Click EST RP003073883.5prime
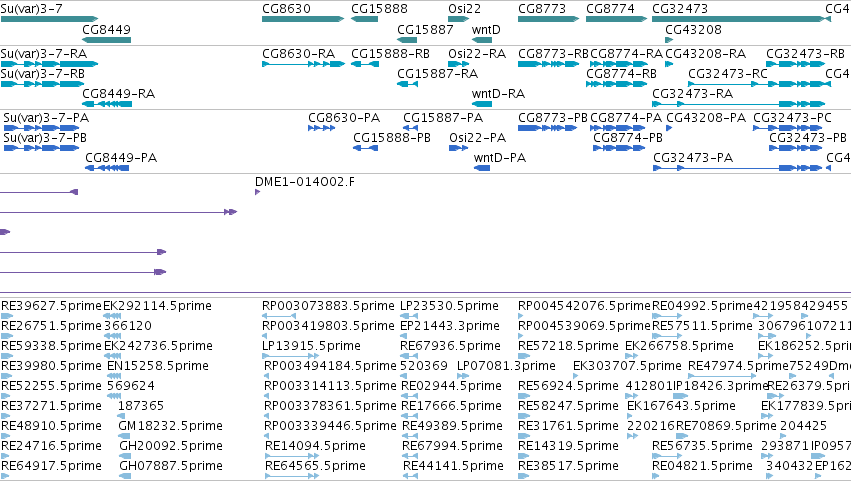The width and height of the screenshot is (851, 481). 328,306
